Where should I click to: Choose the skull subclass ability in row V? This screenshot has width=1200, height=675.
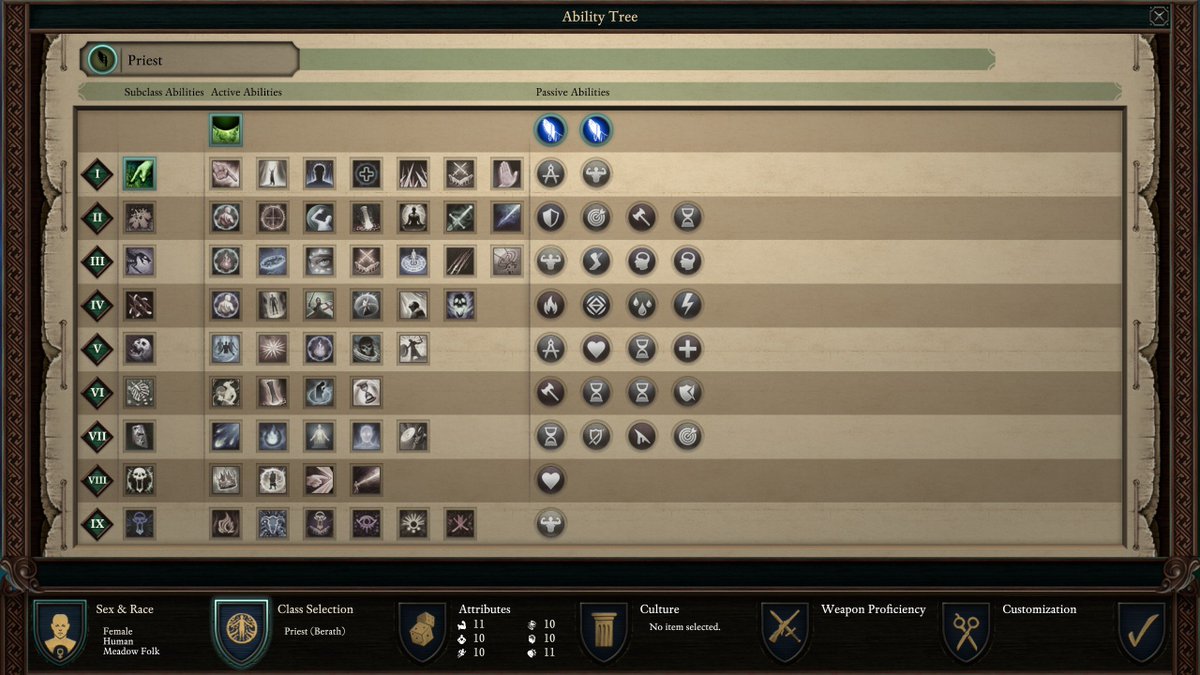[x=139, y=349]
